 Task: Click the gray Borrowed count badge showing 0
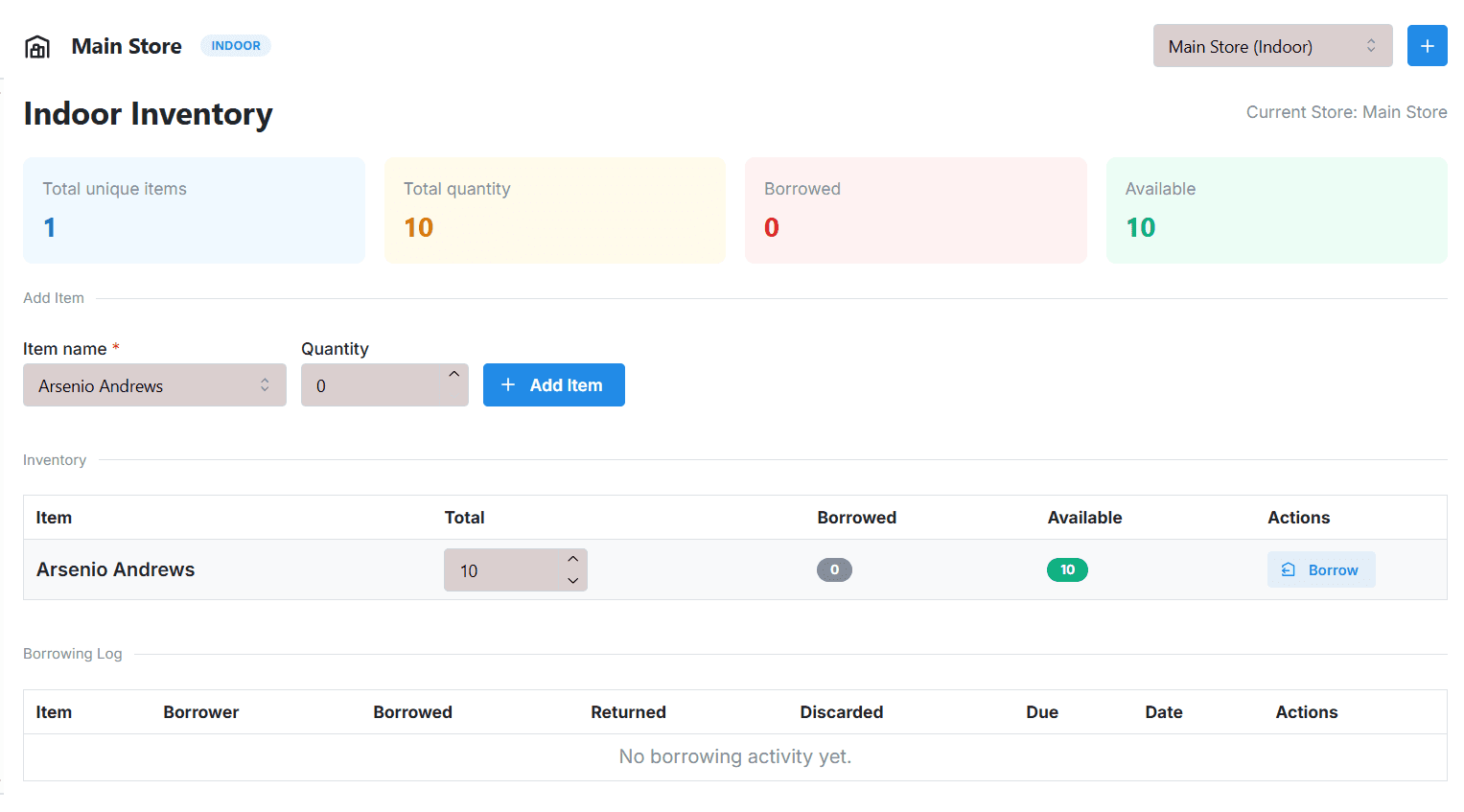pyautogui.click(x=834, y=569)
